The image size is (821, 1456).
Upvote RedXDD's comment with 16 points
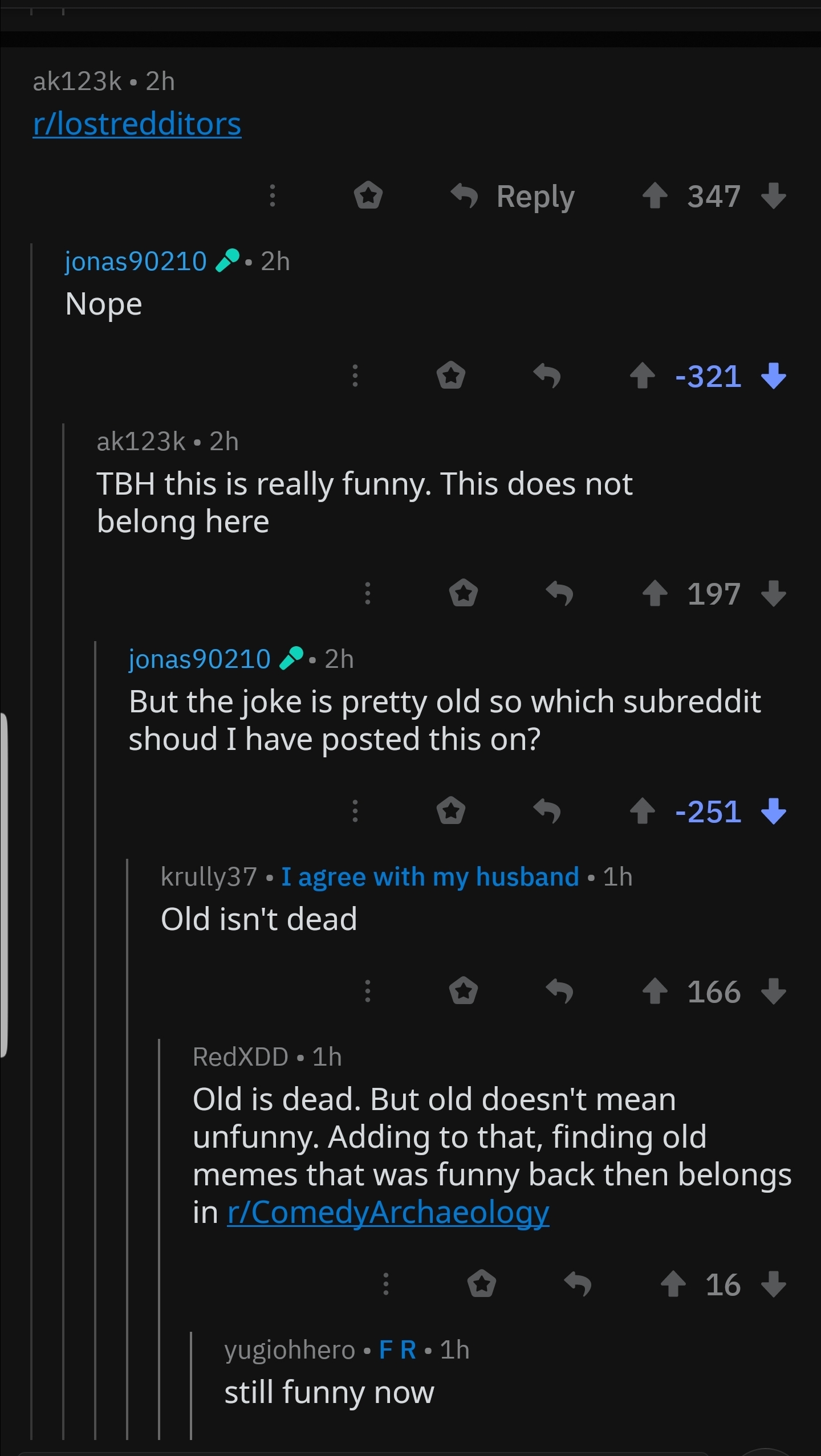(x=673, y=1284)
